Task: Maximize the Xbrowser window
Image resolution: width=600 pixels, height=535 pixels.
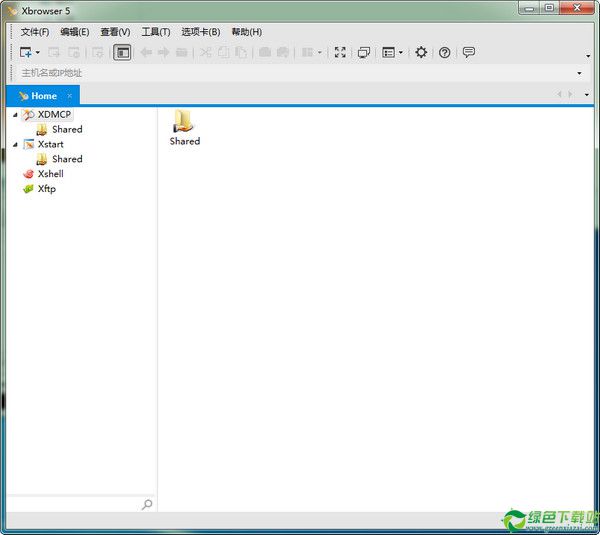Action: coord(549,8)
